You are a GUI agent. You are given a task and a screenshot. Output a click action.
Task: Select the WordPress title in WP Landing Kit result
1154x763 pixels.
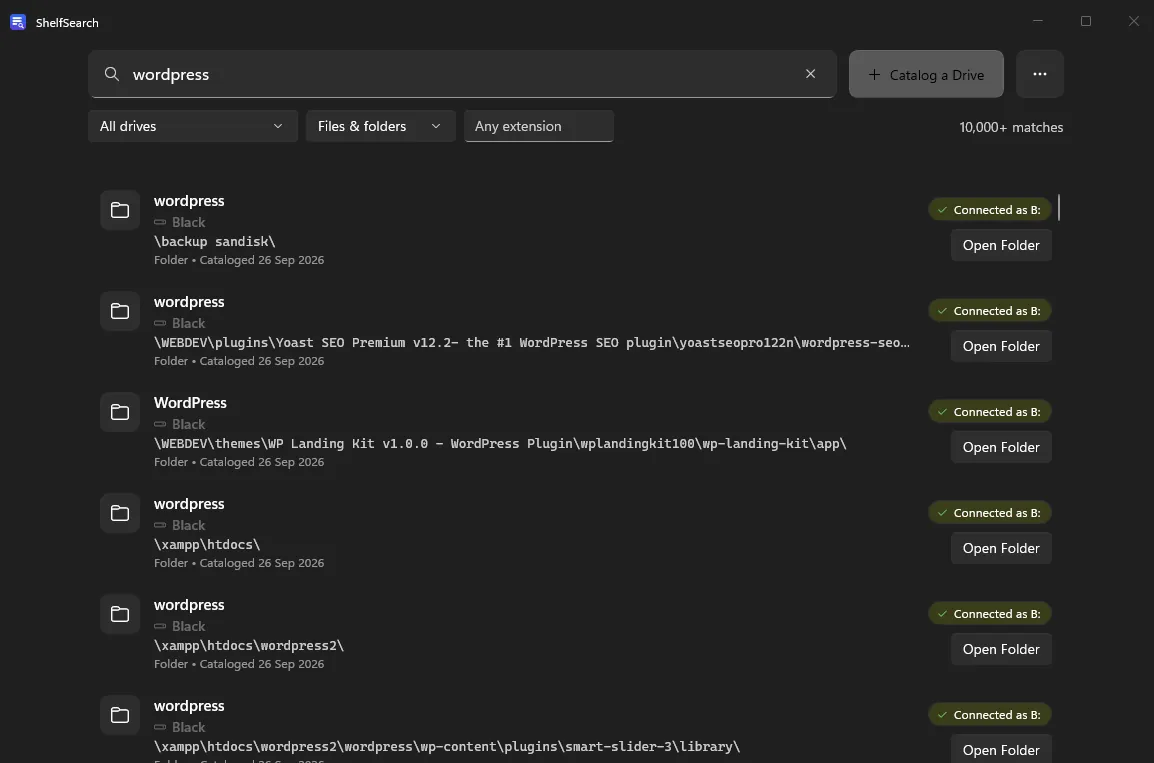[190, 402]
